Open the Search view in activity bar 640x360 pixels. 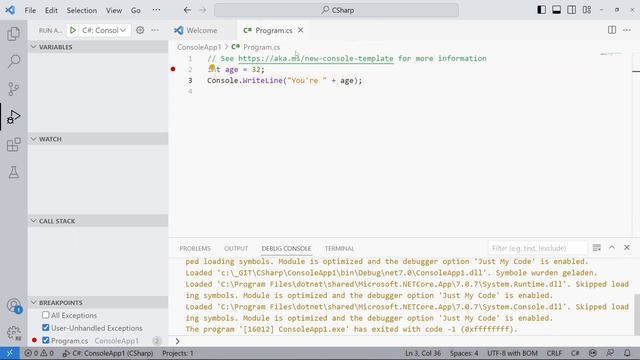click(x=13, y=61)
